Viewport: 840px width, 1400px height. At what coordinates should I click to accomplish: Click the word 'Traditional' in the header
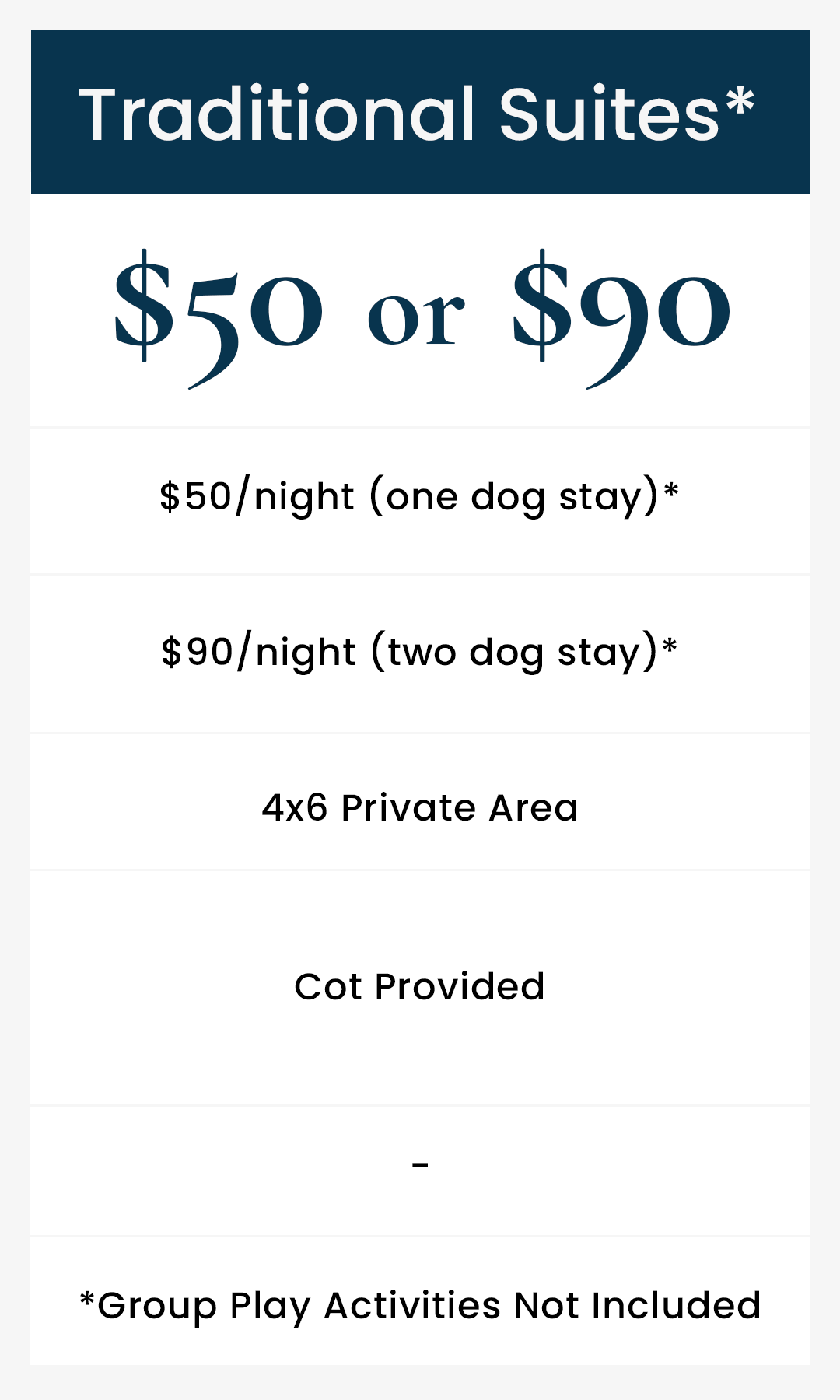click(x=277, y=114)
